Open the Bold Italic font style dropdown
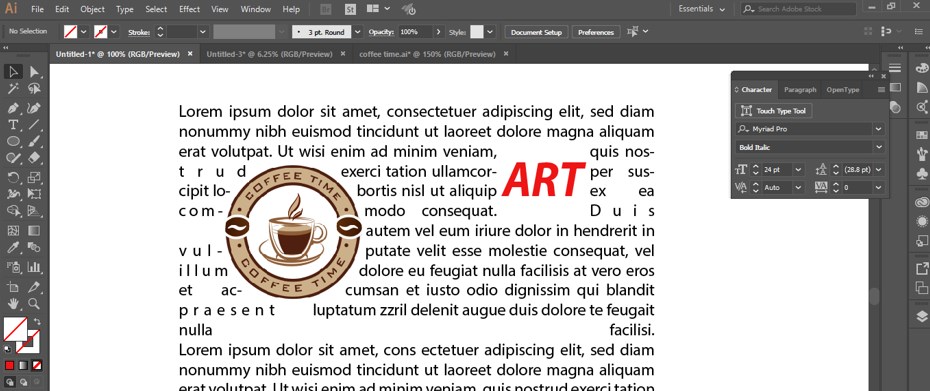Image resolution: width=930 pixels, height=391 pixels. click(878, 147)
